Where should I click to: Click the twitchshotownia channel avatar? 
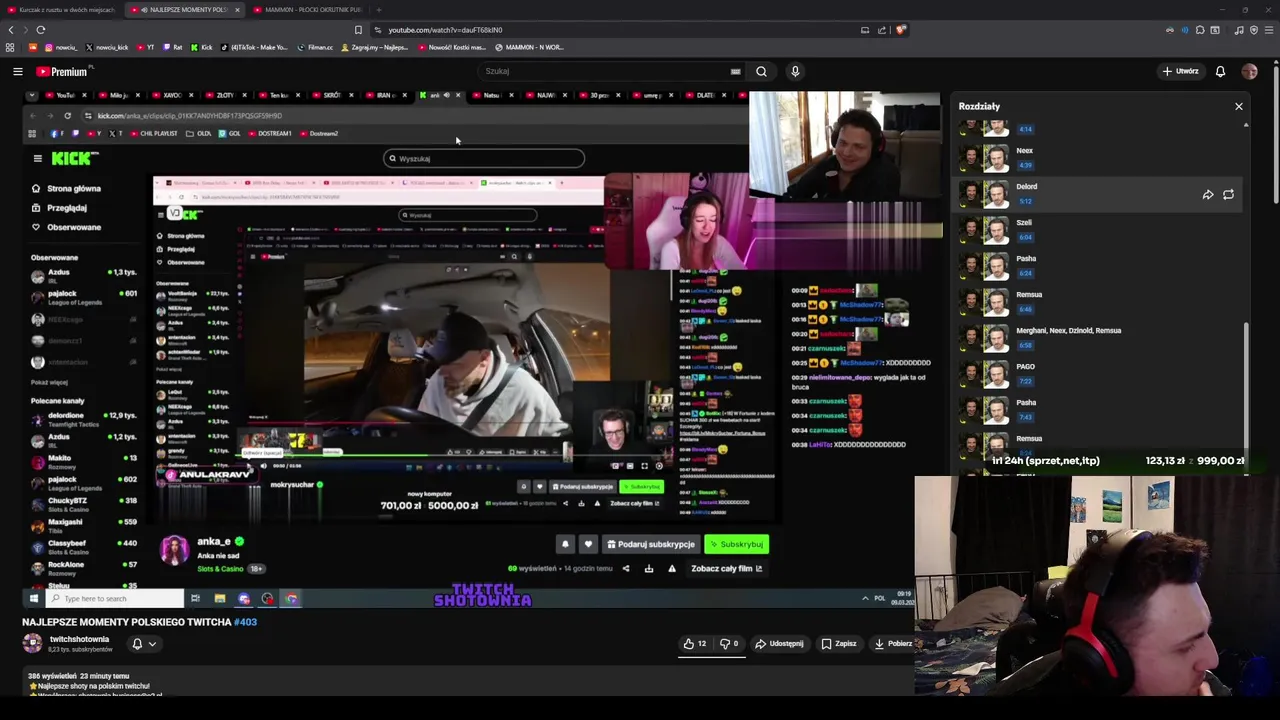pos(32,643)
